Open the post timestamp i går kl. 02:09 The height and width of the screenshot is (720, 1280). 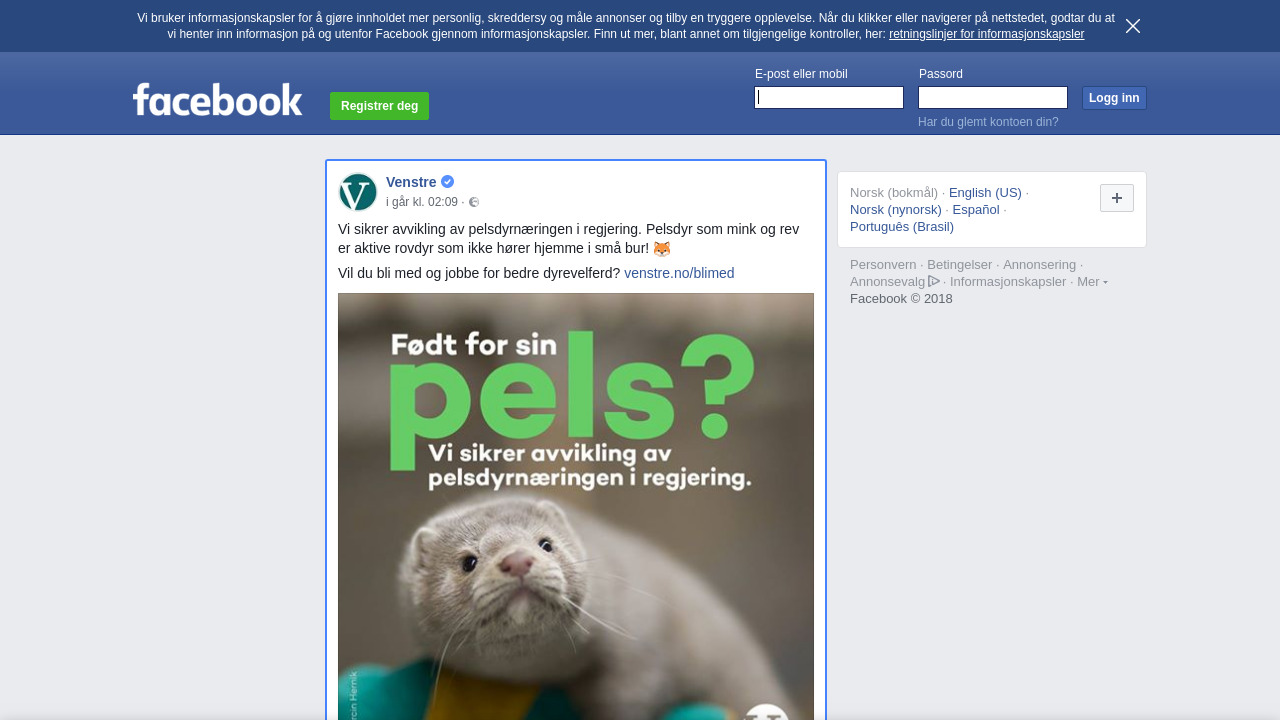coord(422,202)
